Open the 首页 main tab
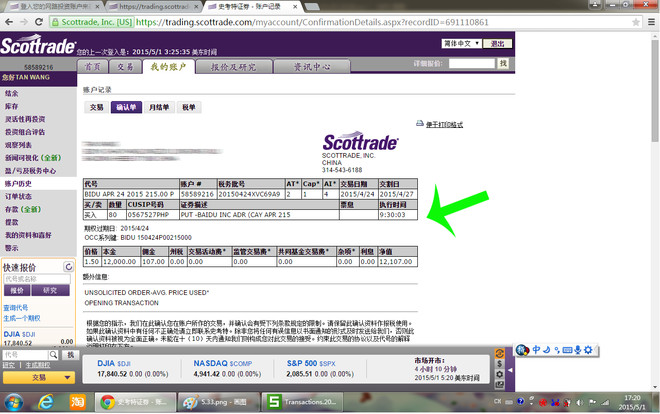 93,66
